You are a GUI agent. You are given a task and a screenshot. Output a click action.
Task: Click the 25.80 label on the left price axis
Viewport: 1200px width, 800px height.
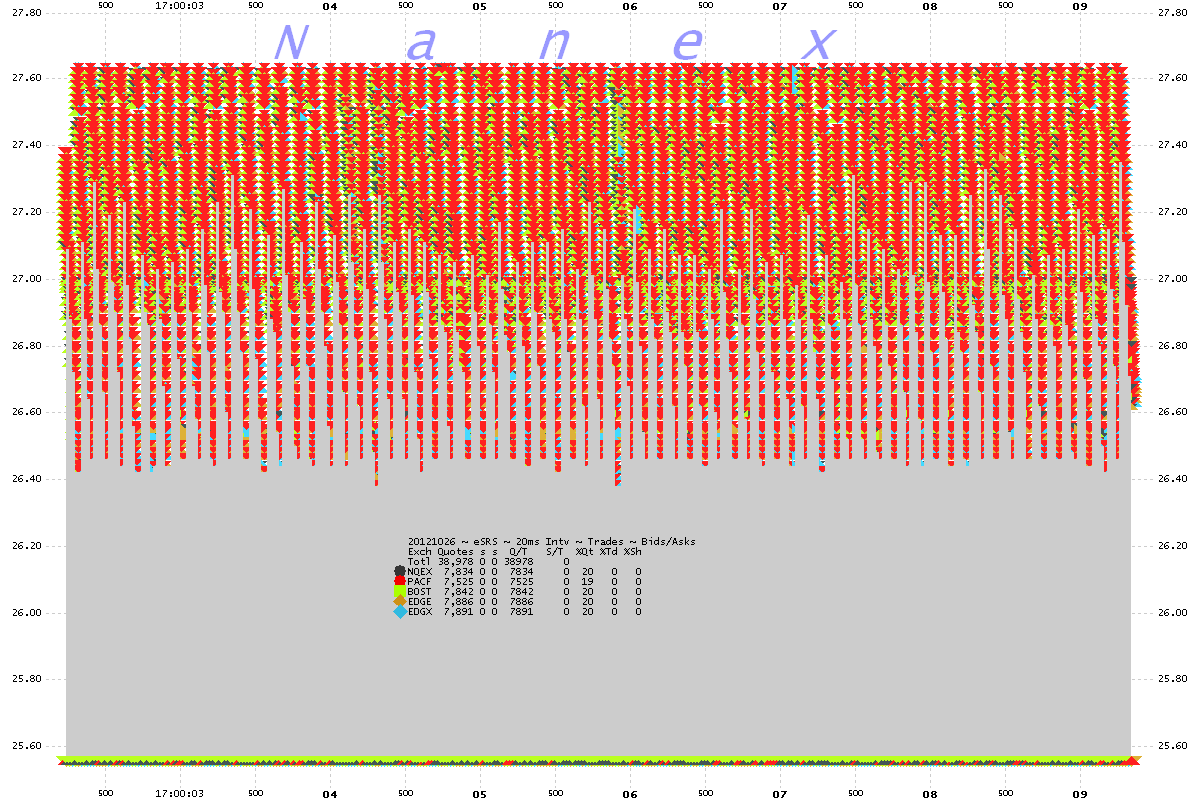(26, 680)
